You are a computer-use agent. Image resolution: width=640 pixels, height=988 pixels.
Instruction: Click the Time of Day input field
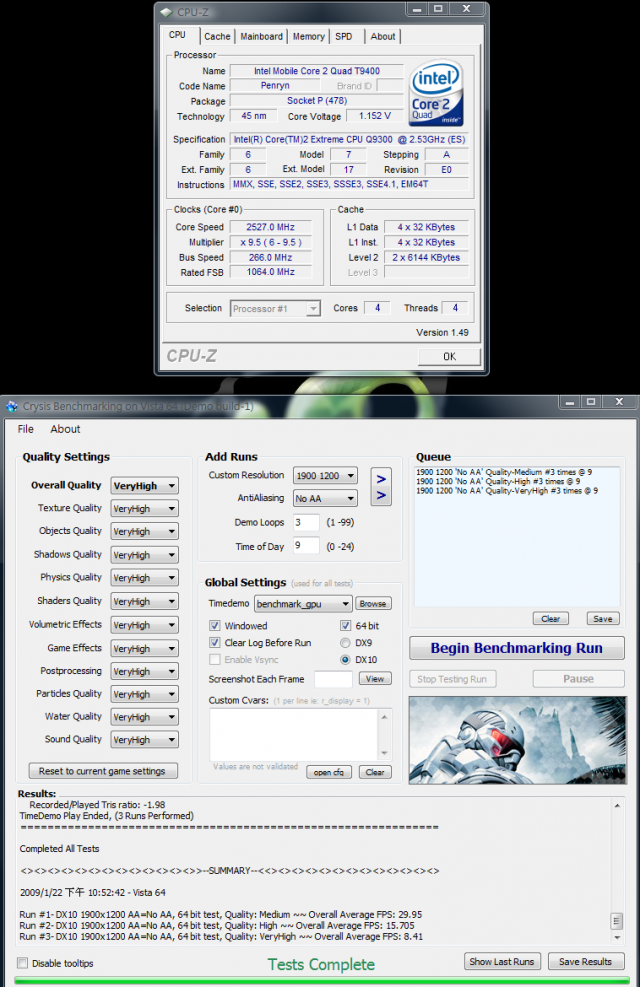(x=306, y=546)
